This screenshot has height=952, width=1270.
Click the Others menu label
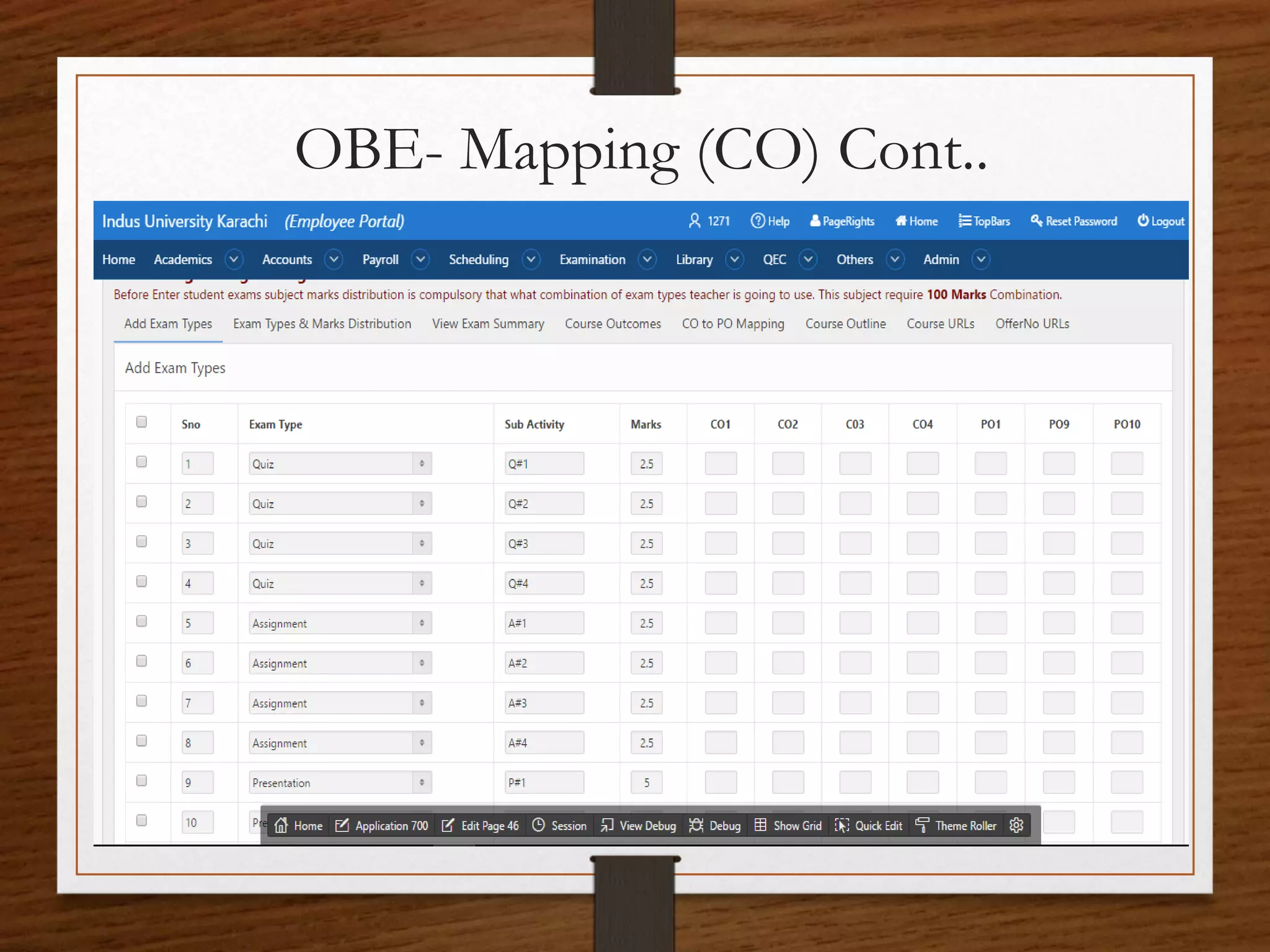[x=855, y=260]
